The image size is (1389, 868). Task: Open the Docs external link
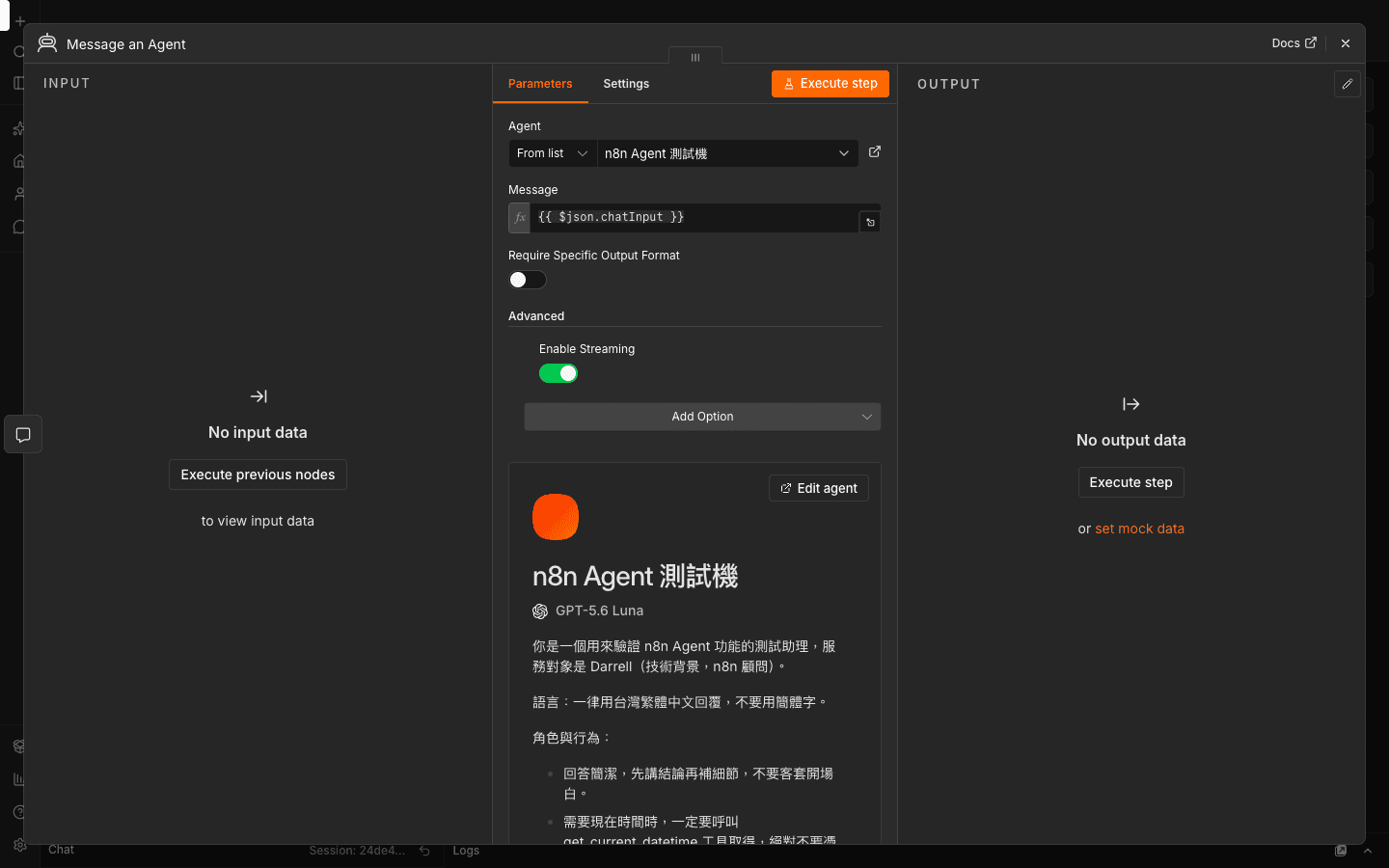tap(1294, 43)
